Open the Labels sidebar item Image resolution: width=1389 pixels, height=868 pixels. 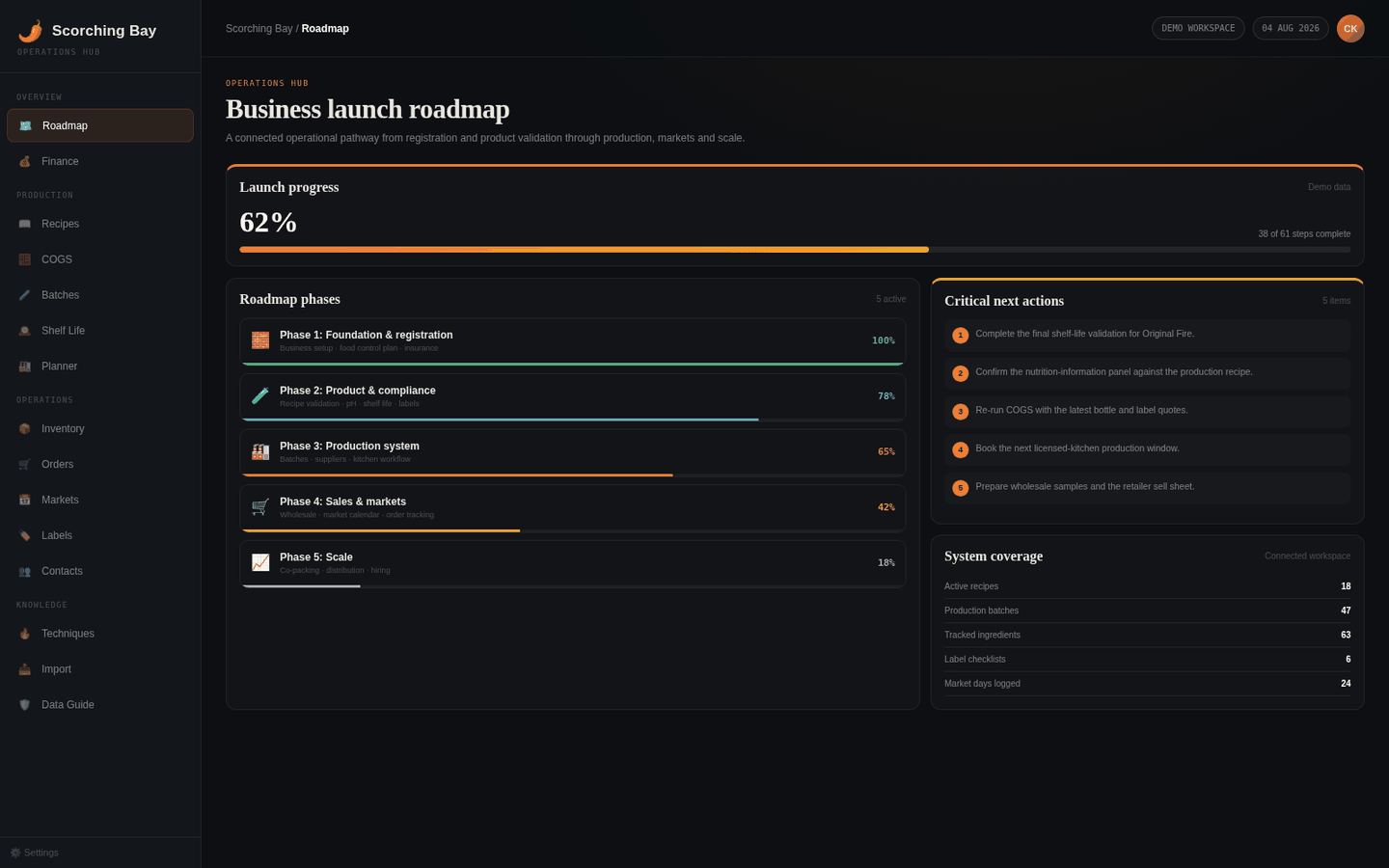coord(100,535)
